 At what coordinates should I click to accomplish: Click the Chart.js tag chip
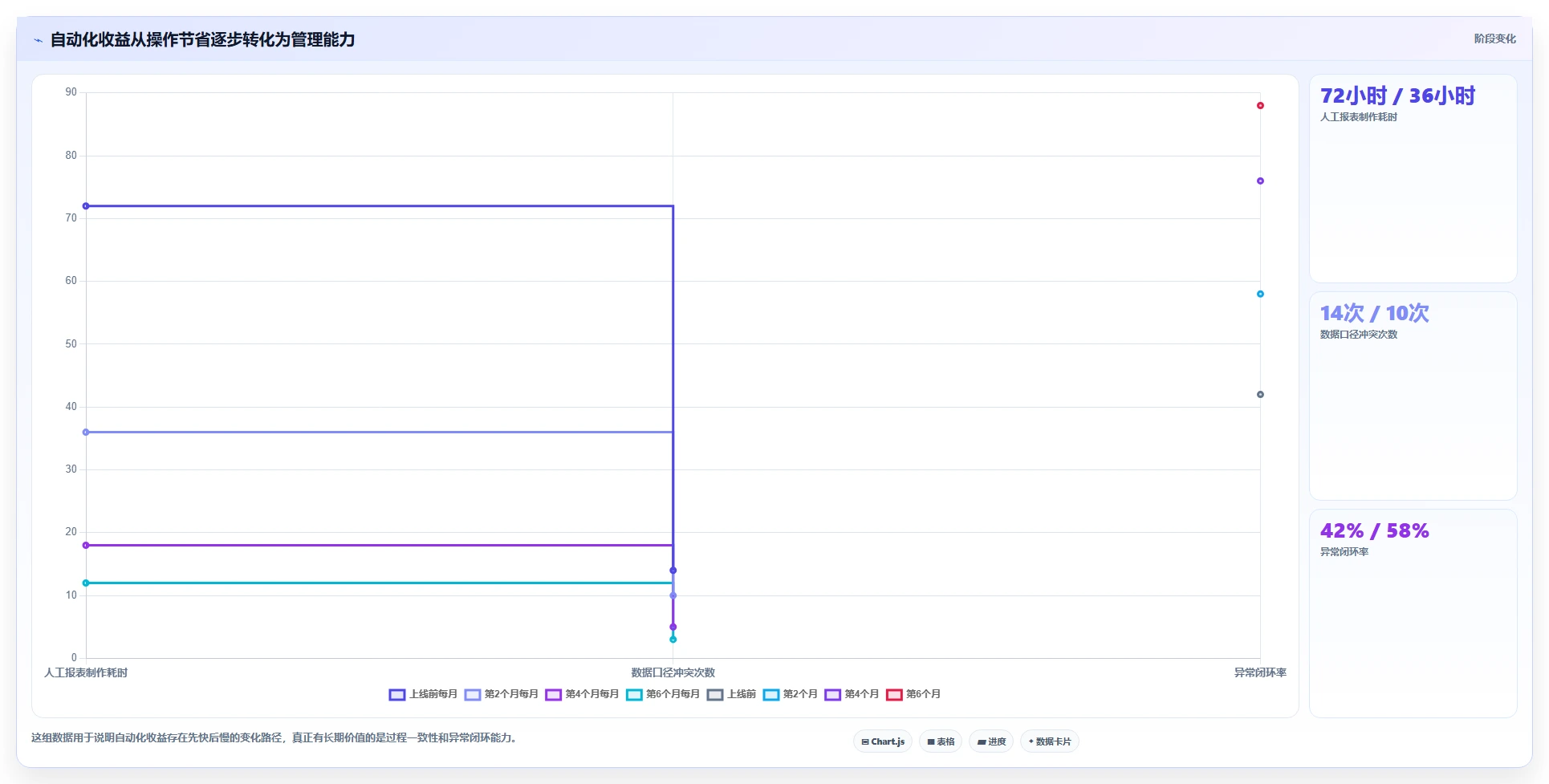[x=883, y=741]
